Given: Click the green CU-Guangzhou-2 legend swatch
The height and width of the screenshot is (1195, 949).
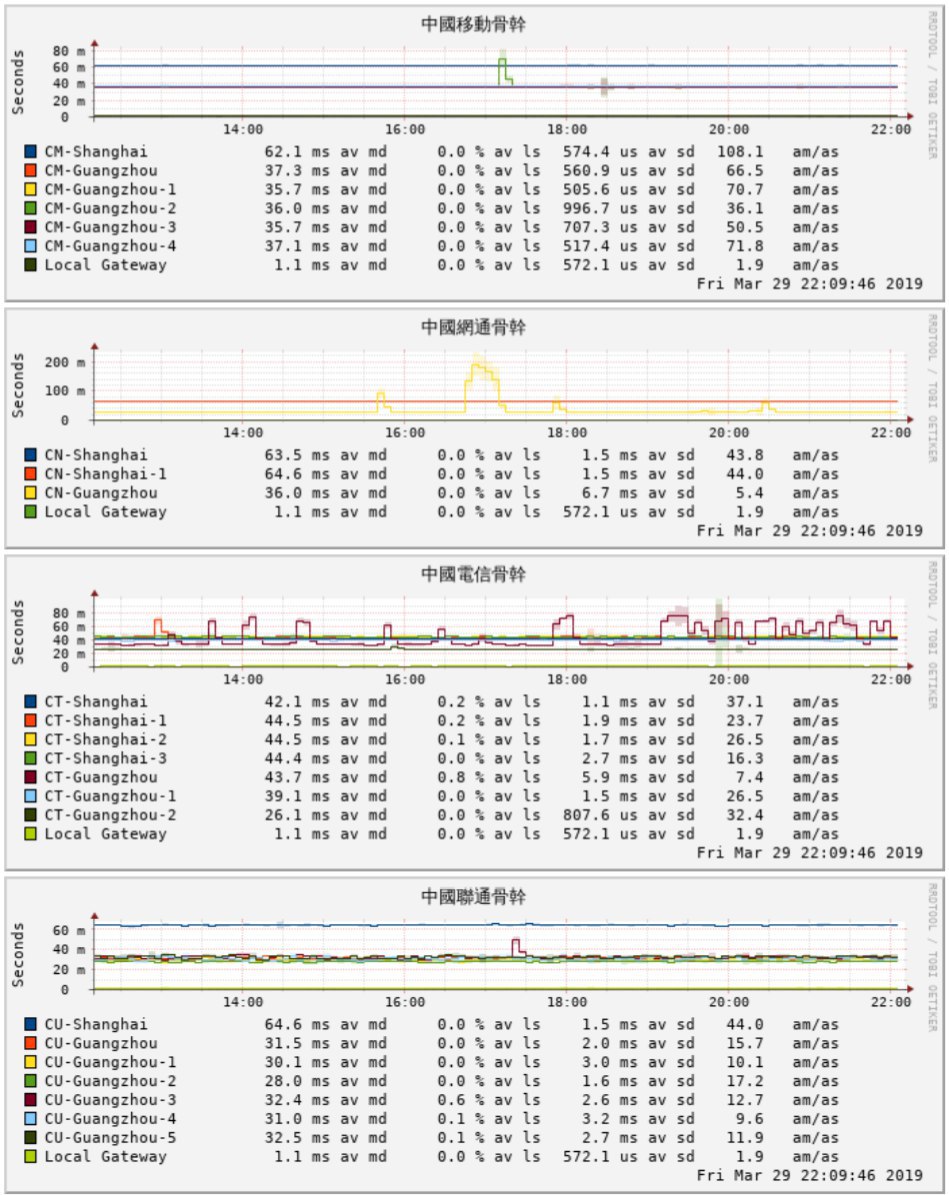Looking at the screenshot, I should (30, 1081).
